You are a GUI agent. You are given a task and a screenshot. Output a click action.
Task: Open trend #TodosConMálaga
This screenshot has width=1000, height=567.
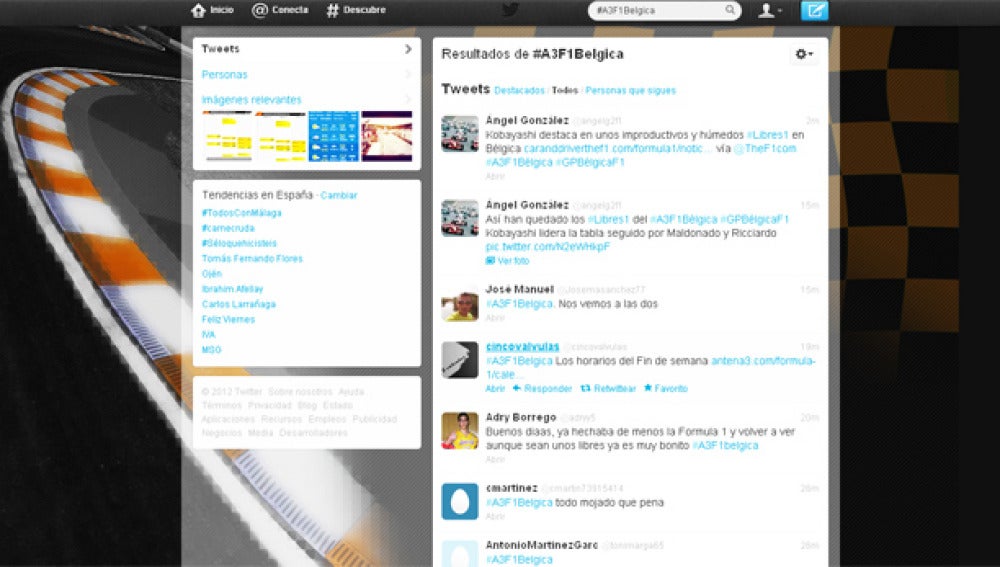tap(242, 213)
